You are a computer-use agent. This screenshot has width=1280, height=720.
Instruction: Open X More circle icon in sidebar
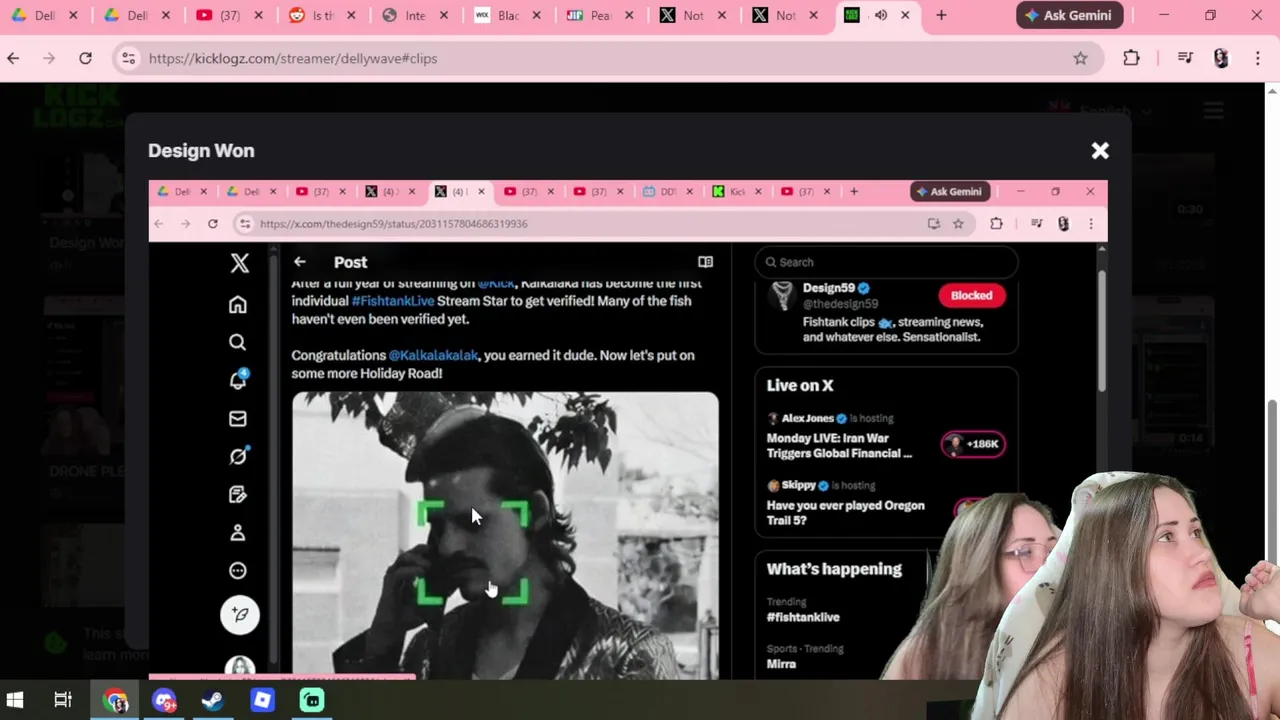[x=238, y=571]
